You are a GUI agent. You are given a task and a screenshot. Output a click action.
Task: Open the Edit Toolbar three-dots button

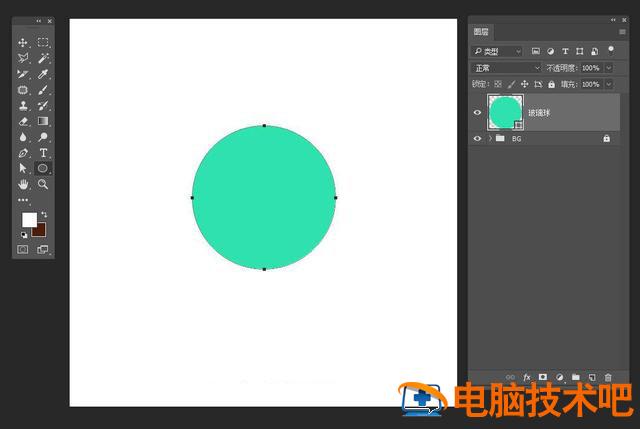tap(23, 200)
